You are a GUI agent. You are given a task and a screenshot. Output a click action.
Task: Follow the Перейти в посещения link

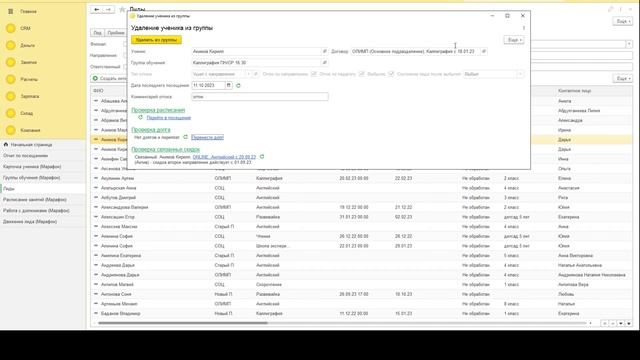pyautogui.click(x=169, y=118)
